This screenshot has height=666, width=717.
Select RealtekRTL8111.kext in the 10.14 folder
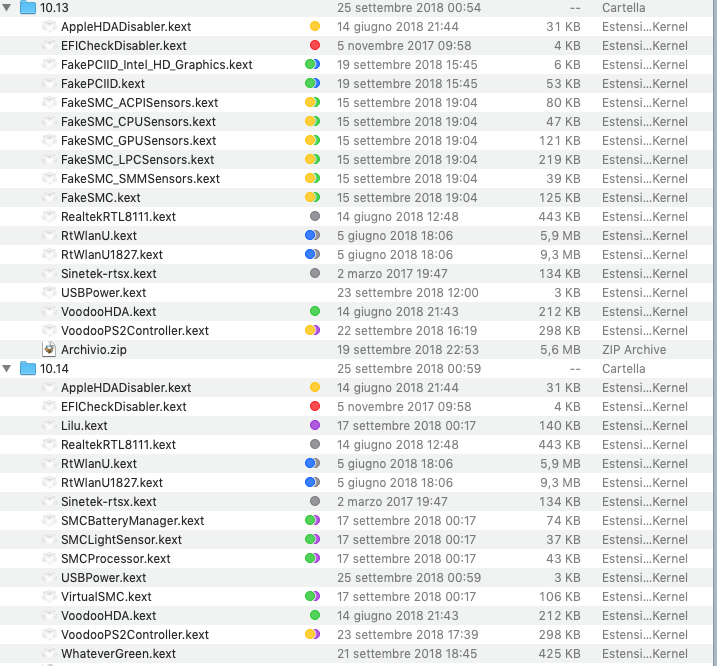(118, 445)
